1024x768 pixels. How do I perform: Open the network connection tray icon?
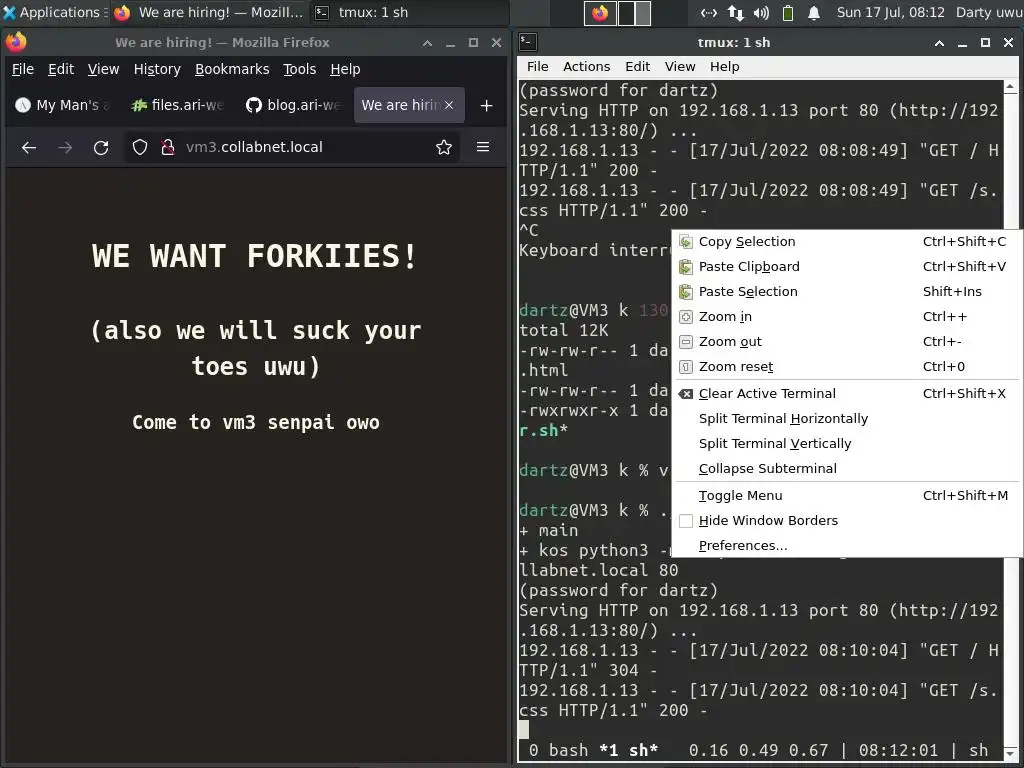click(709, 12)
